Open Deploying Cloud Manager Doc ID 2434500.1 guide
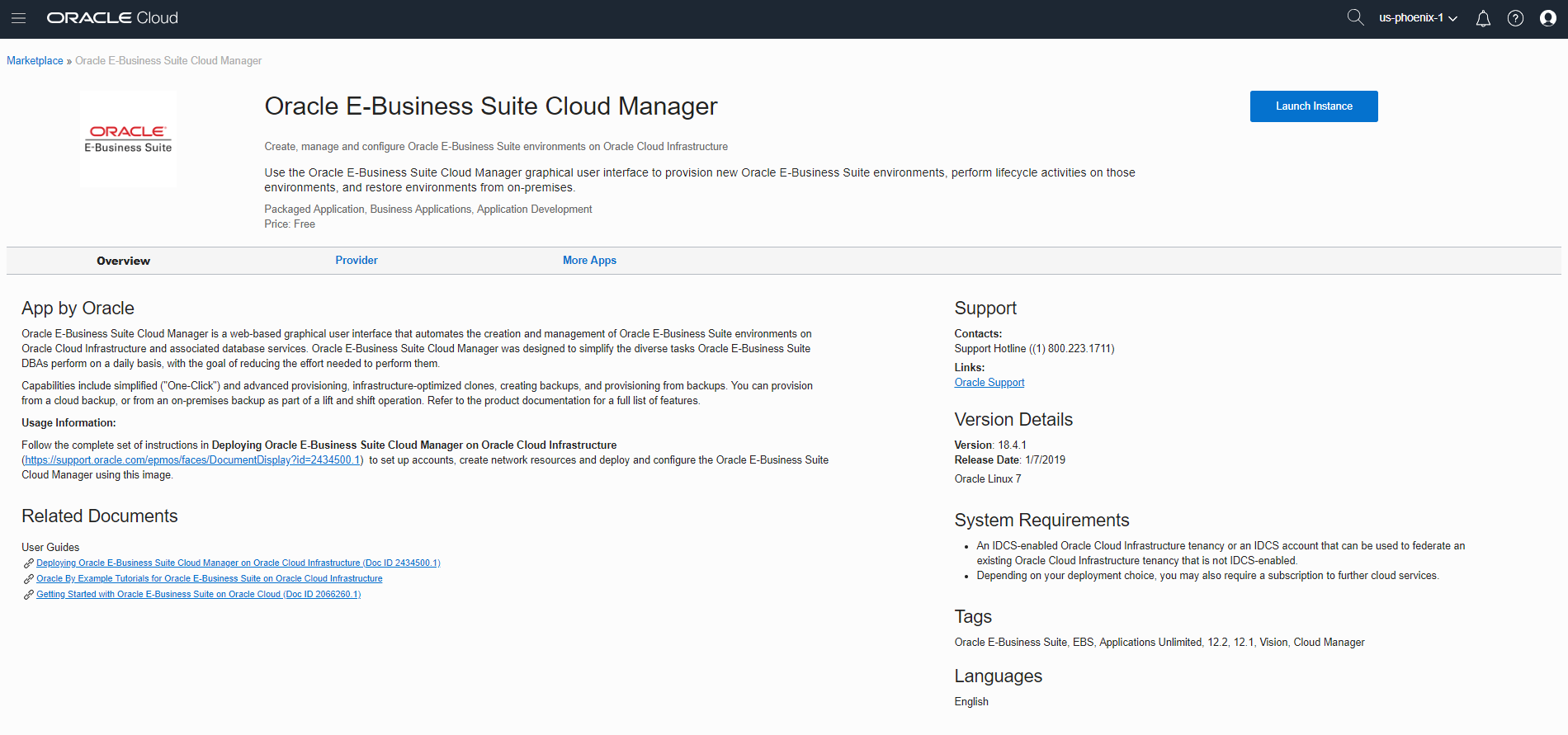The height and width of the screenshot is (735, 1568). pos(238,563)
